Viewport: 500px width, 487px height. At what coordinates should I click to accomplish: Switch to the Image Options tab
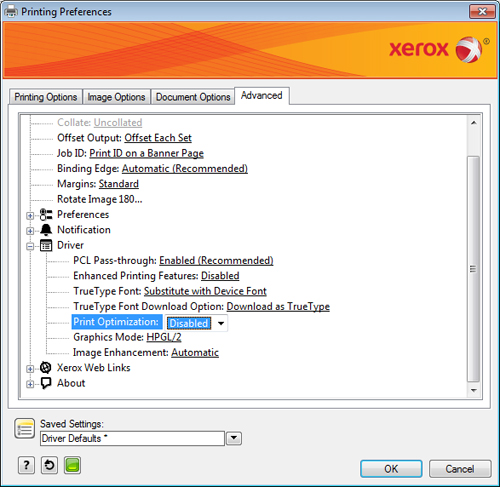(x=116, y=97)
